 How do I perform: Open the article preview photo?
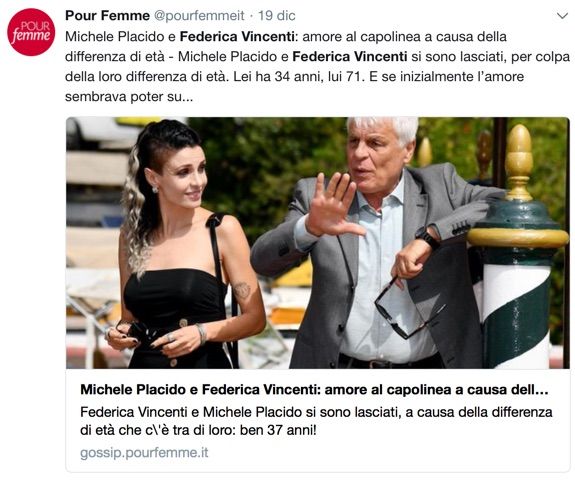[x=318, y=243]
